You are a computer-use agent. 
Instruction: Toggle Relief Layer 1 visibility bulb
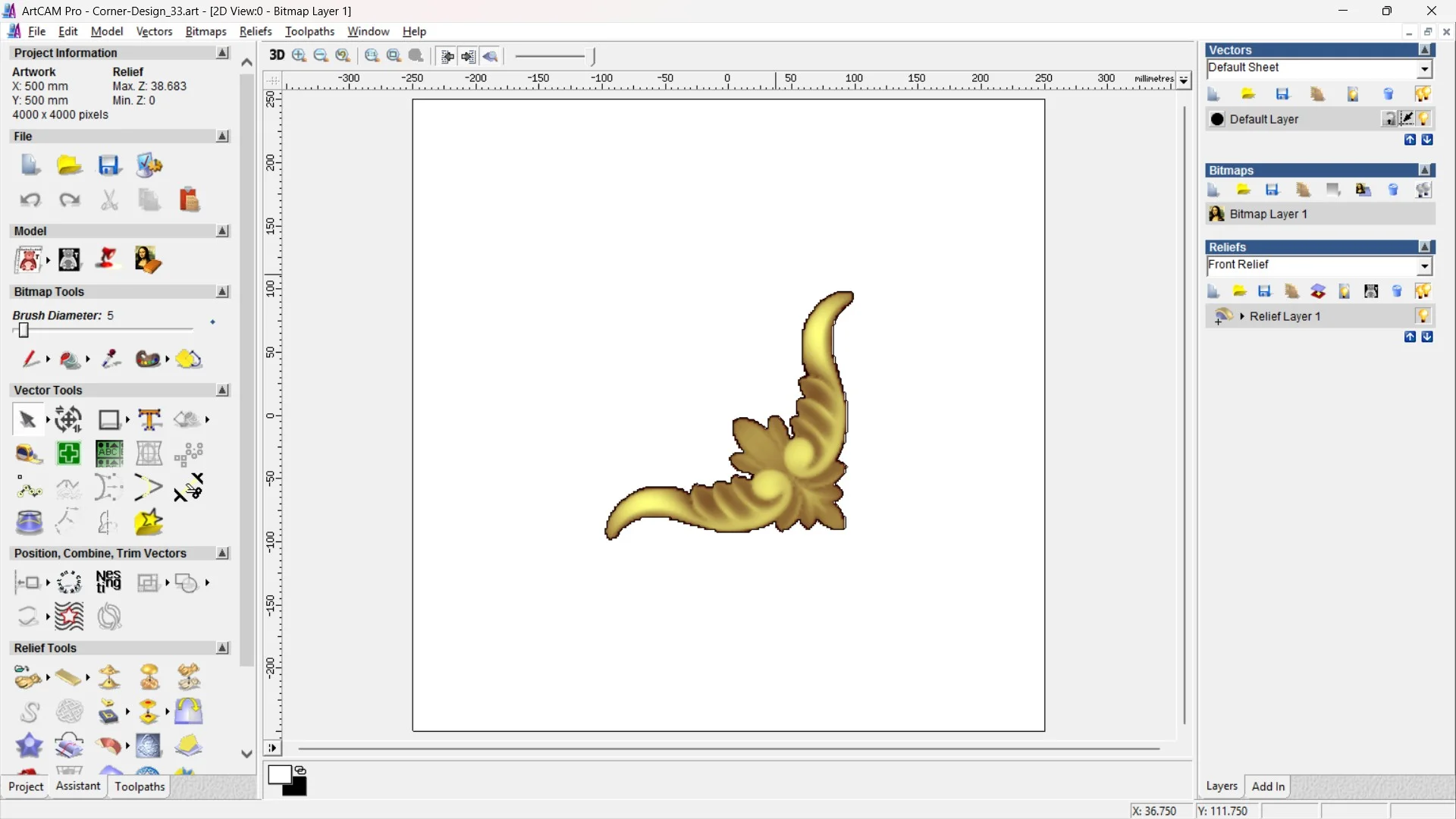tap(1423, 316)
